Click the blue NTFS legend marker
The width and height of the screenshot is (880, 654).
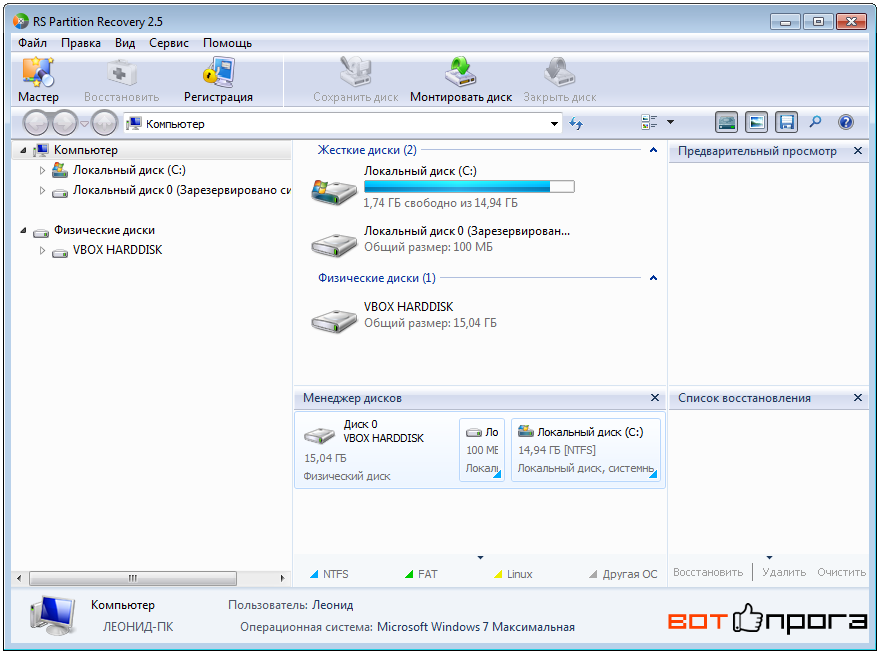coord(314,574)
